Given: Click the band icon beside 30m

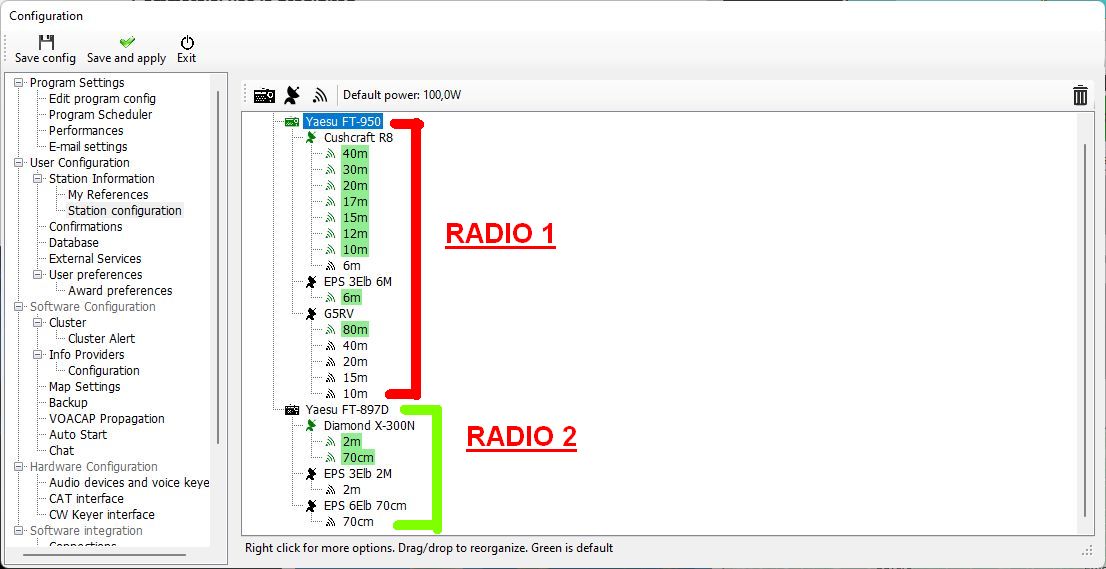Looking at the screenshot, I should [x=329, y=170].
